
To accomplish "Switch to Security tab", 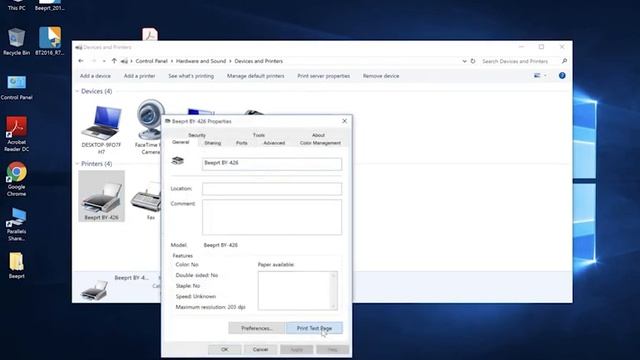I will [x=197, y=135].
